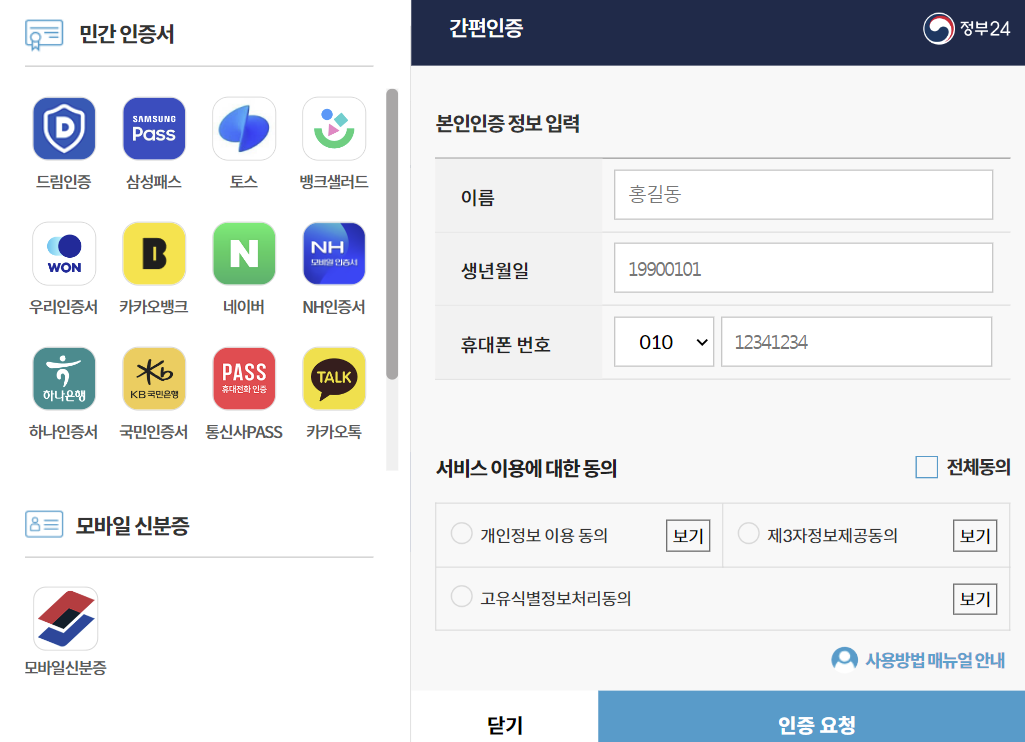Click 보기 for 개인정보 이용 동의
Image resolution: width=1025 pixels, height=742 pixels.
point(688,536)
